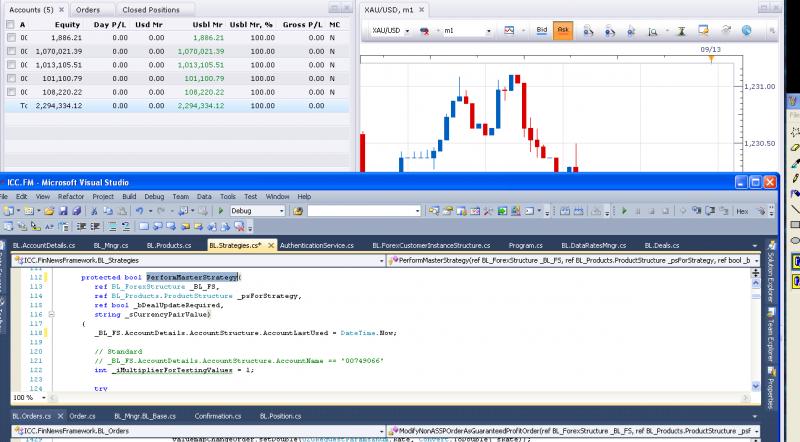This screenshot has width=800, height=442.
Task: Open the Refactor menu in Visual Studio
Action: click(x=71, y=197)
